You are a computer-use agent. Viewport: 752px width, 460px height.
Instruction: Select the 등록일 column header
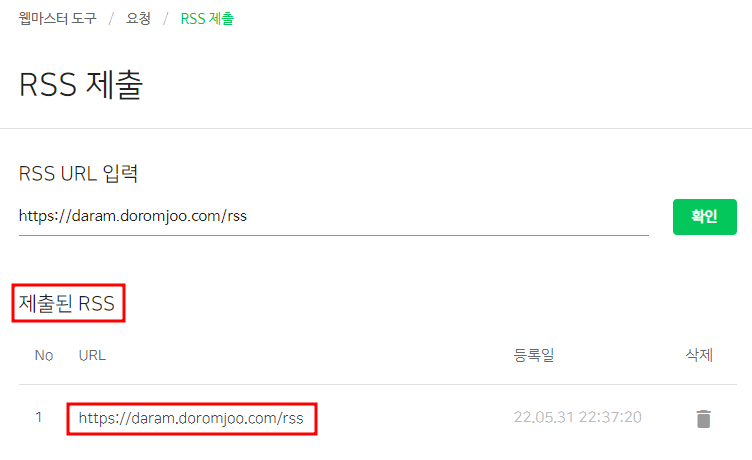click(x=534, y=355)
